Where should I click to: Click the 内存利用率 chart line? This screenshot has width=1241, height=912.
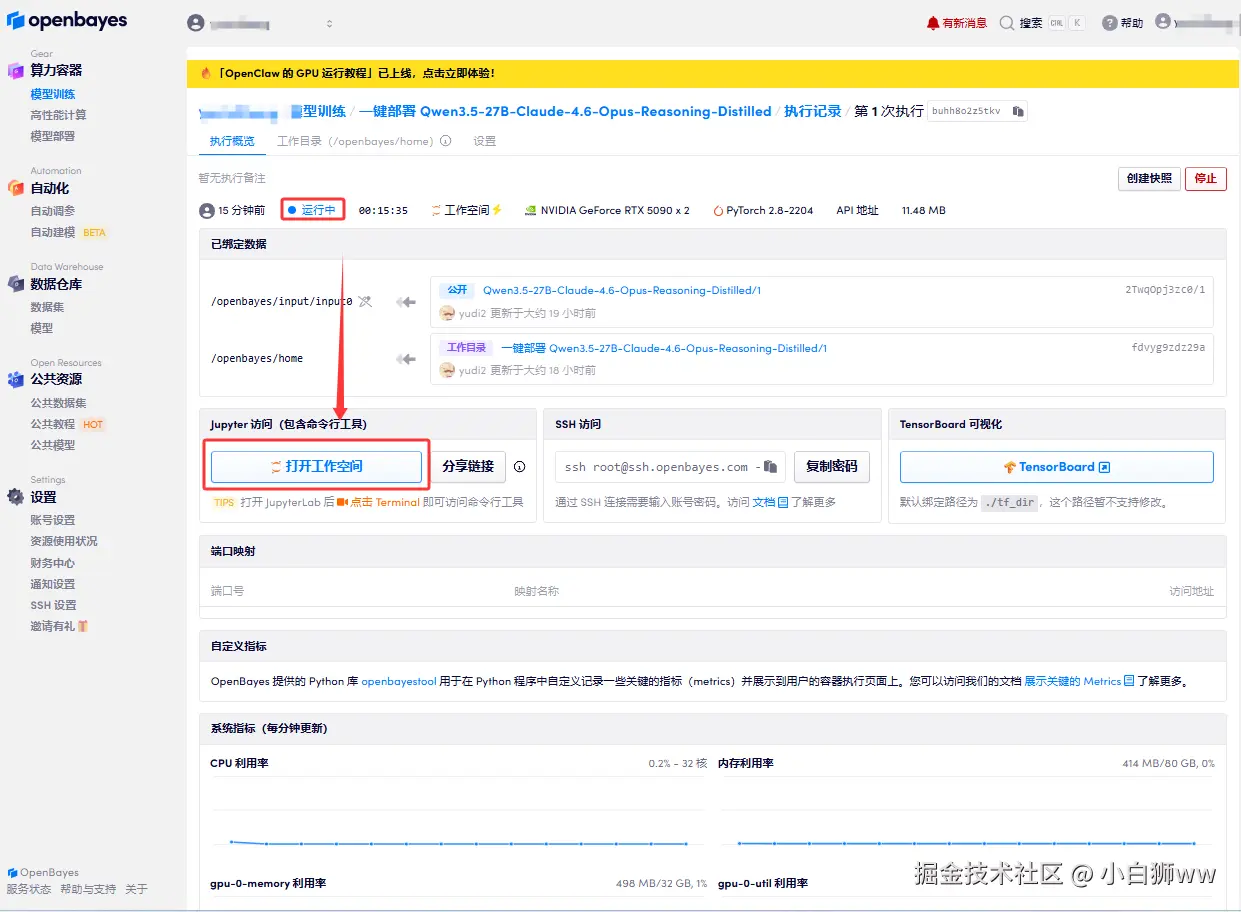pyautogui.click(x=966, y=843)
